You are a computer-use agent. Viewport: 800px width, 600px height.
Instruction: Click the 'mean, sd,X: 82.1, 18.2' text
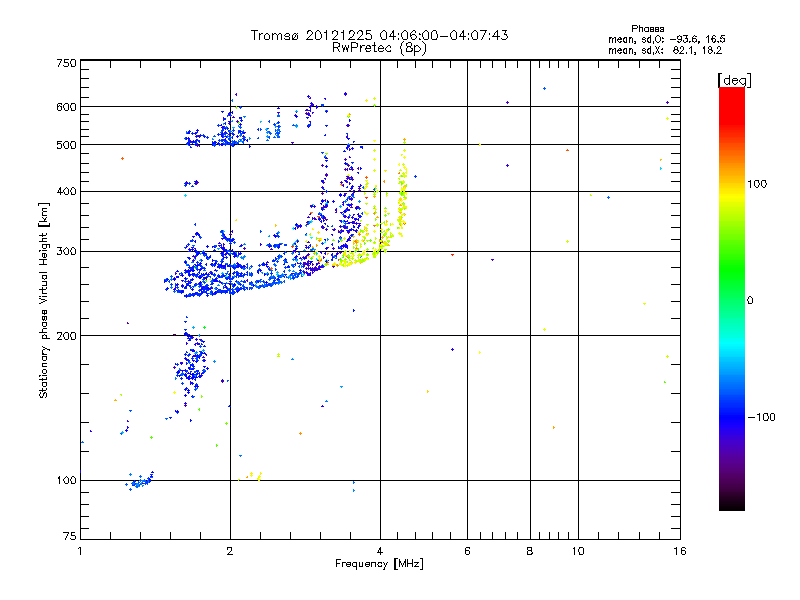pos(665,50)
